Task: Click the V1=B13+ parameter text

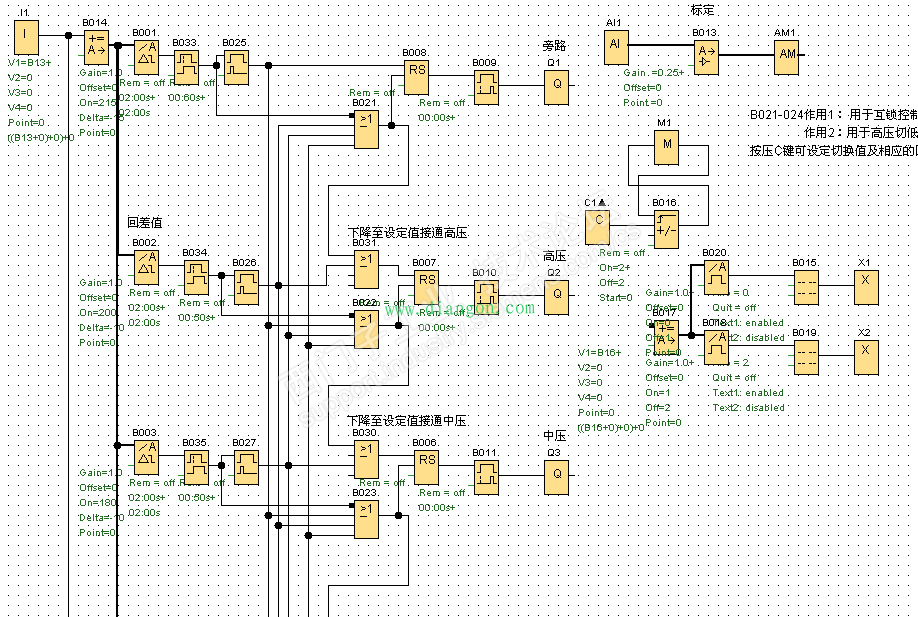Action: coord(30,62)
